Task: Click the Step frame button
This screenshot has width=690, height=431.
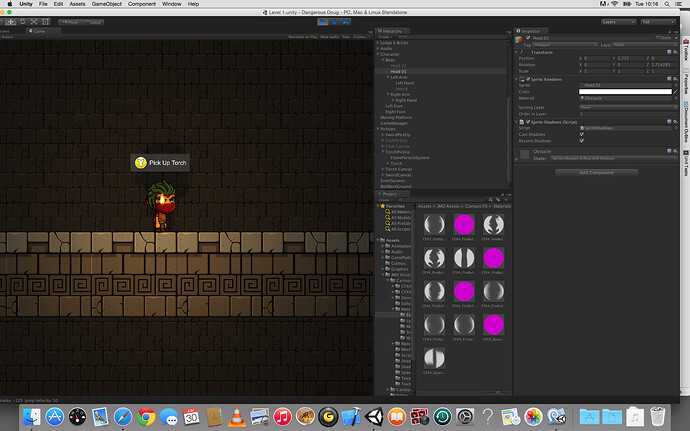Action: point(346,22)
